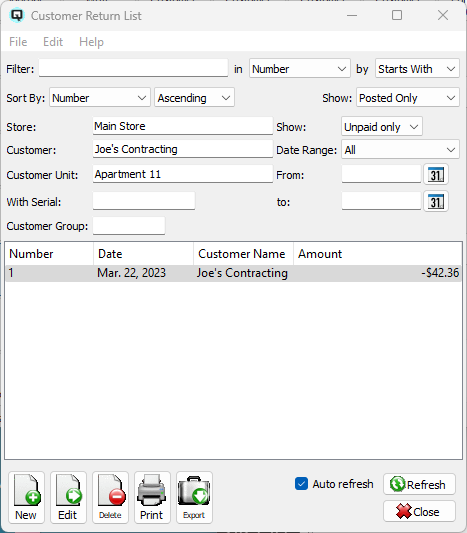Expand the Starts With match dropdown
467x533 pixels.
tap(417, 69)
